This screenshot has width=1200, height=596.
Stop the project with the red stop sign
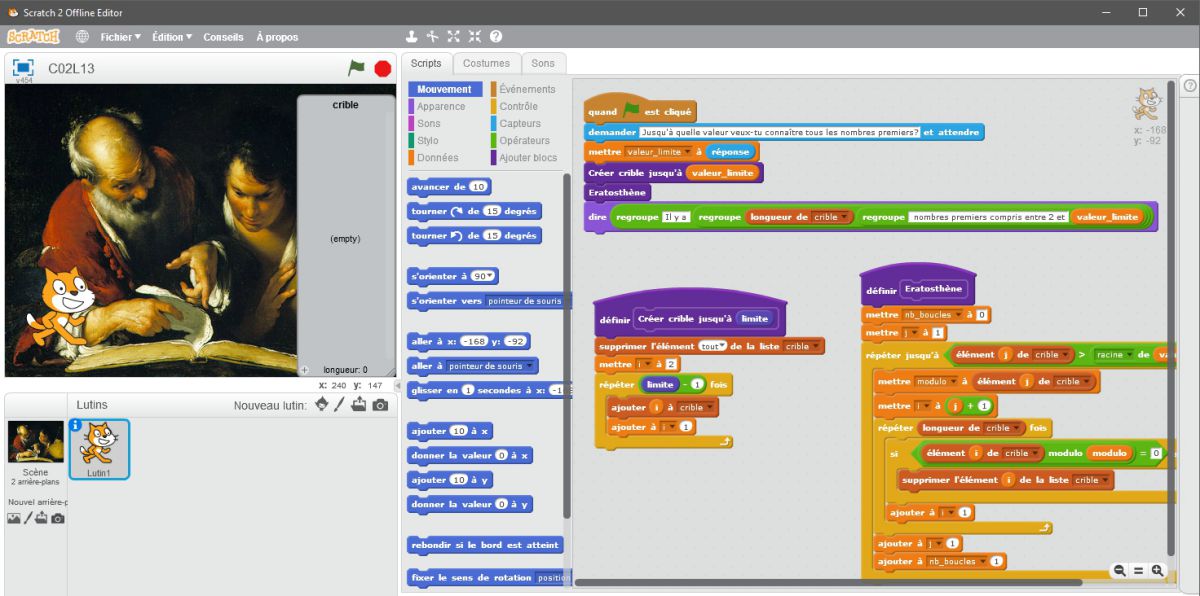pos(382,68)
